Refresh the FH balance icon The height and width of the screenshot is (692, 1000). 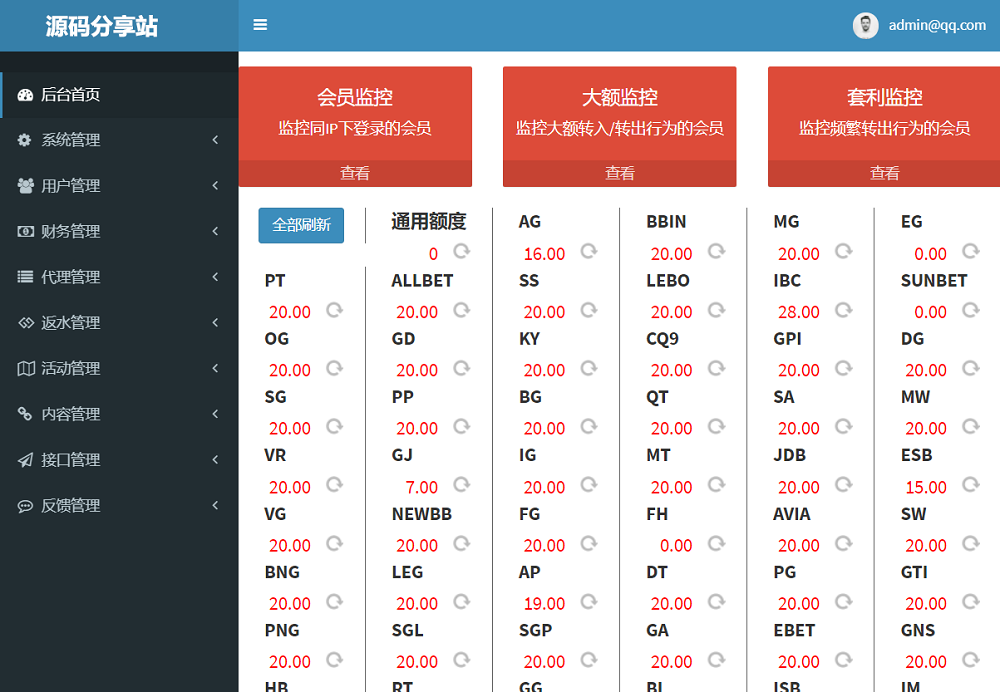point(716,543)
